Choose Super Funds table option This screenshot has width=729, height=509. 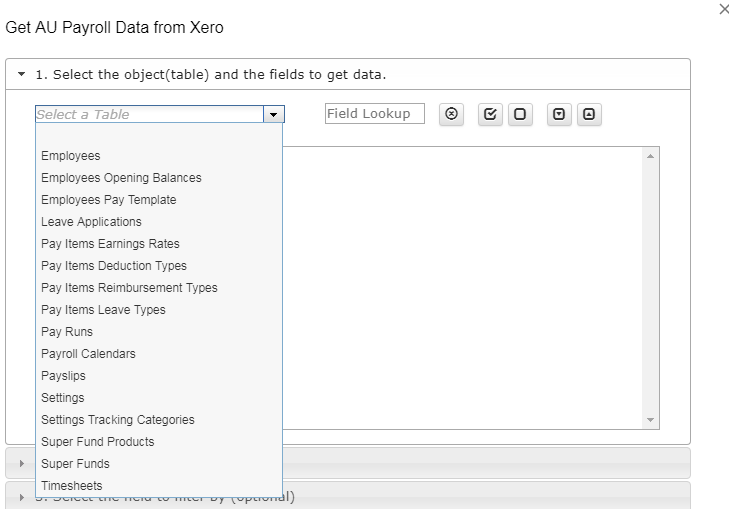point(75,464)
